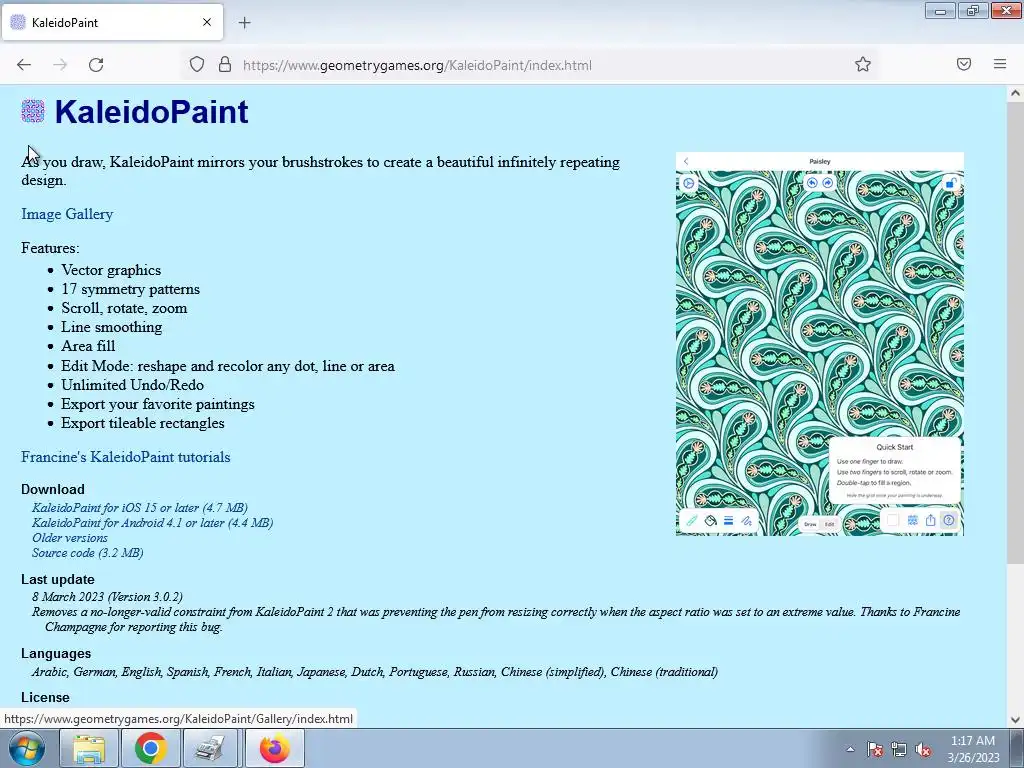Click the Last update heading
Image resolution: width=1024 pixels, height=768 pixels.
click(57, 579)
